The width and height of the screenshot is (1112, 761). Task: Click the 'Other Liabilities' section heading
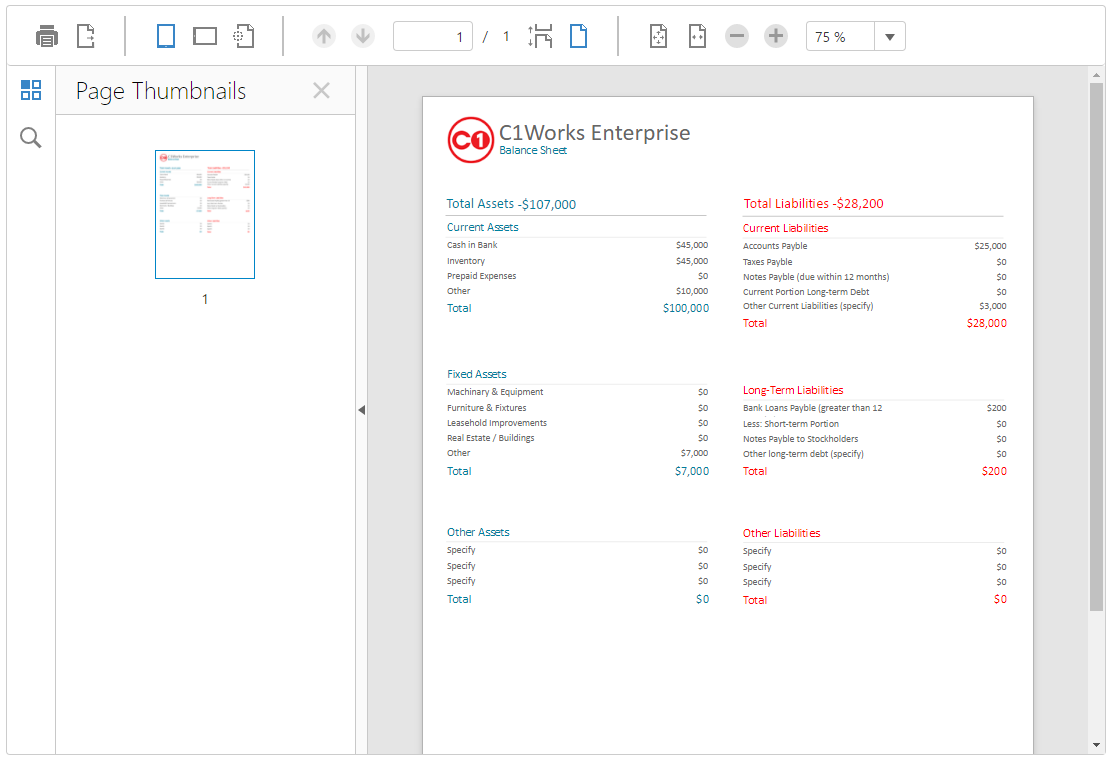click(x=781, y=533)
